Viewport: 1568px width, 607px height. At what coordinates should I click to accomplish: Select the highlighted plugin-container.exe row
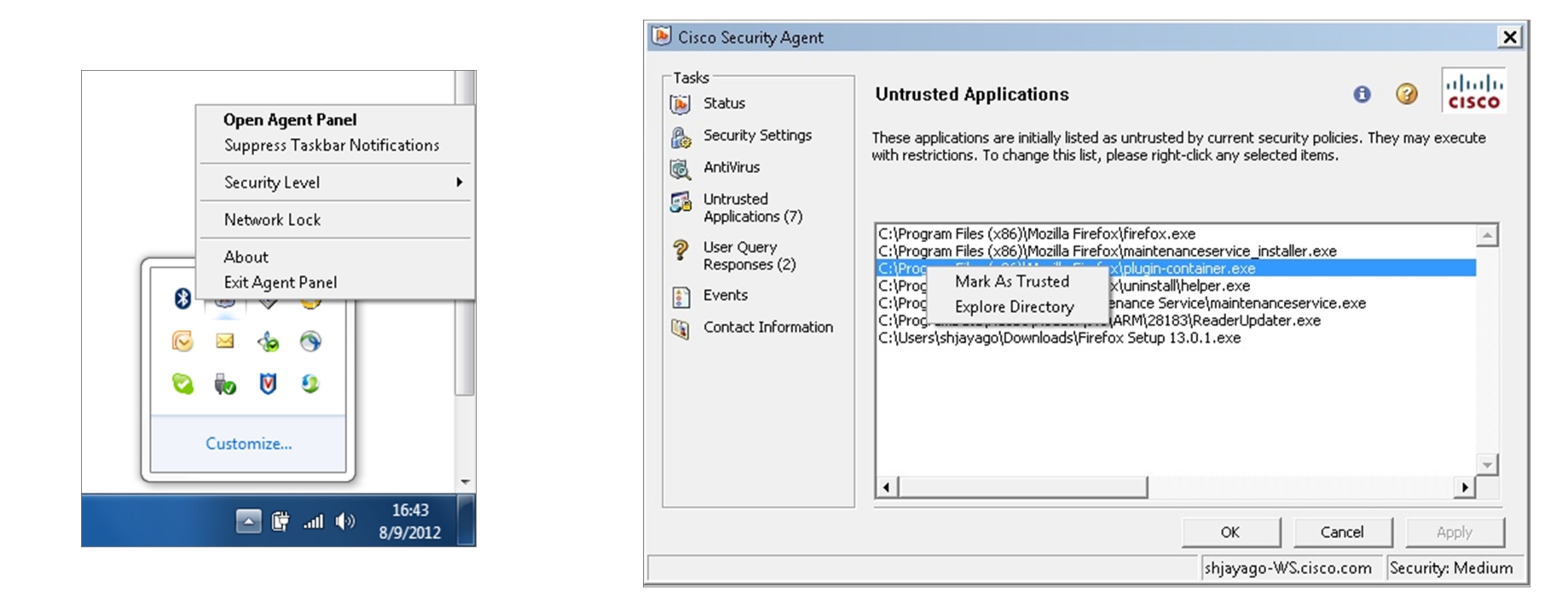coord(1176,269)
